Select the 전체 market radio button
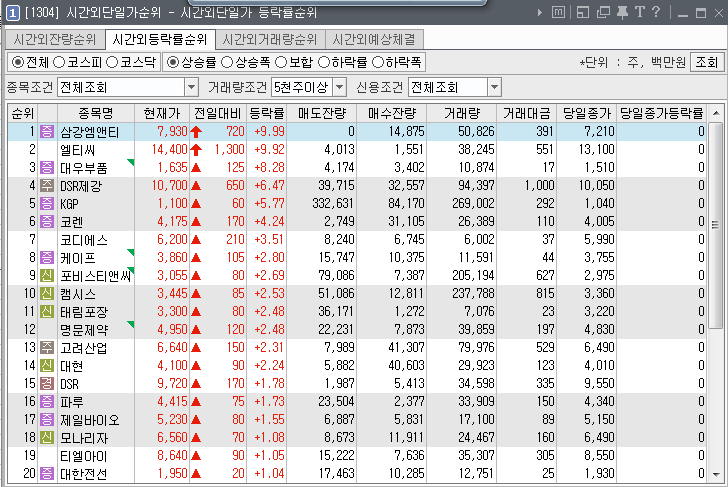728x487 pixels. point(18,62)
